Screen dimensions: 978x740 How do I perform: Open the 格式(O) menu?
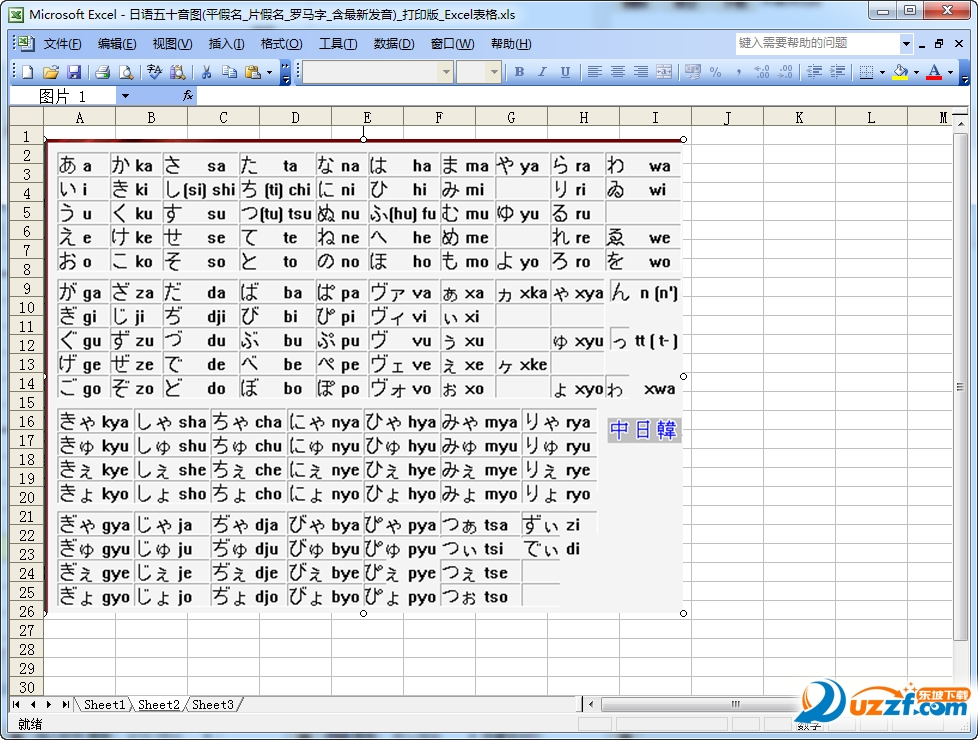tap(281, 44)
